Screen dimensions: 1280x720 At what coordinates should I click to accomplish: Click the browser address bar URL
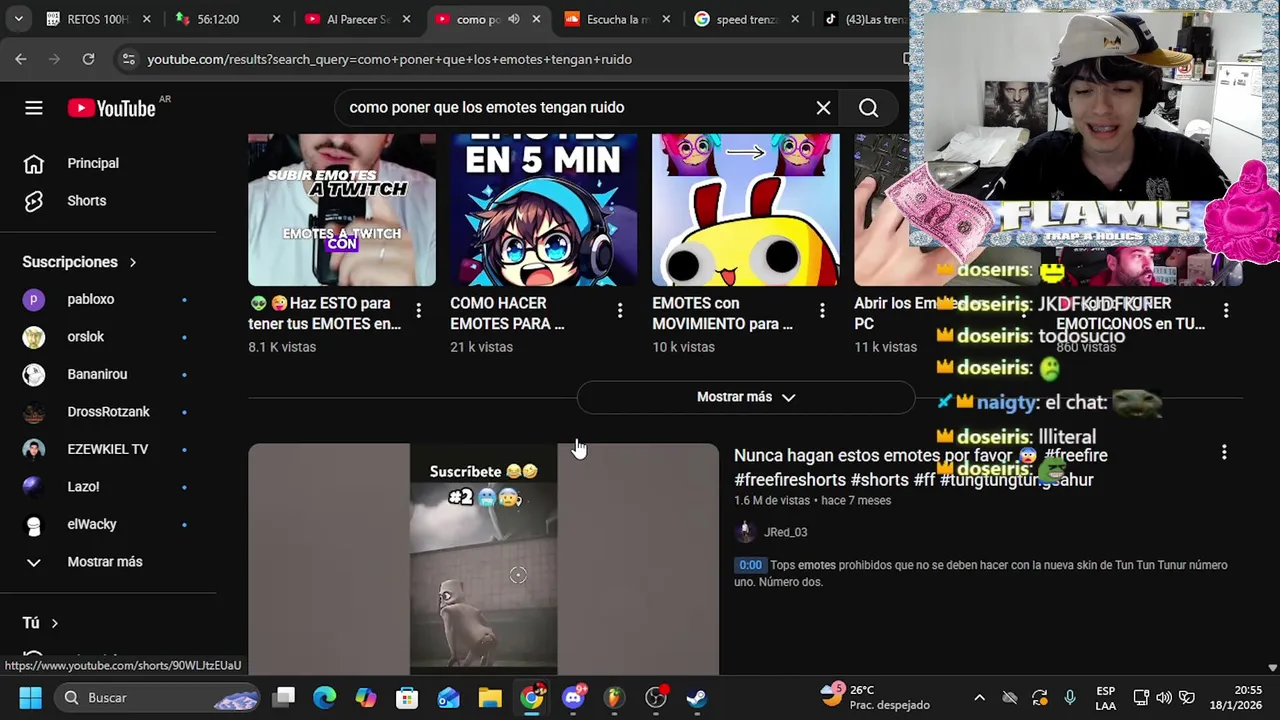pyautogui.click(x=389, y=59)
